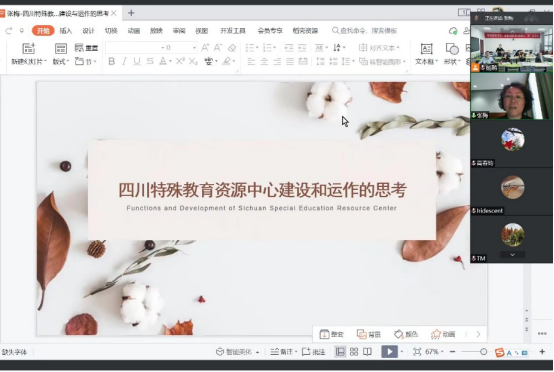Adjust the zoom slider handle
Screen dimensions: 554x372
click(483, 352)
